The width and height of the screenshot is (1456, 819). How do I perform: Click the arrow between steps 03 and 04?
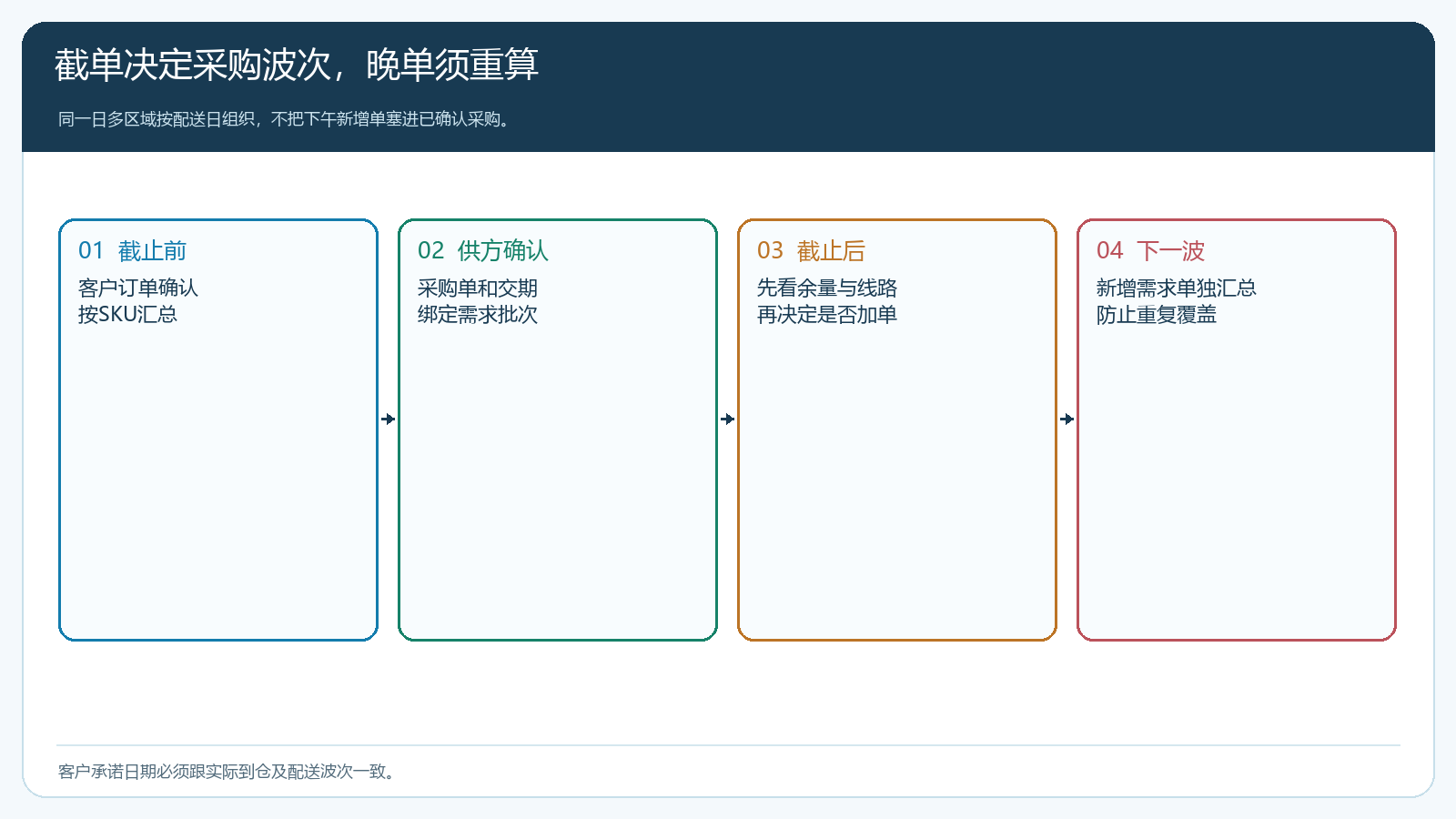(x=1067, y=420)
